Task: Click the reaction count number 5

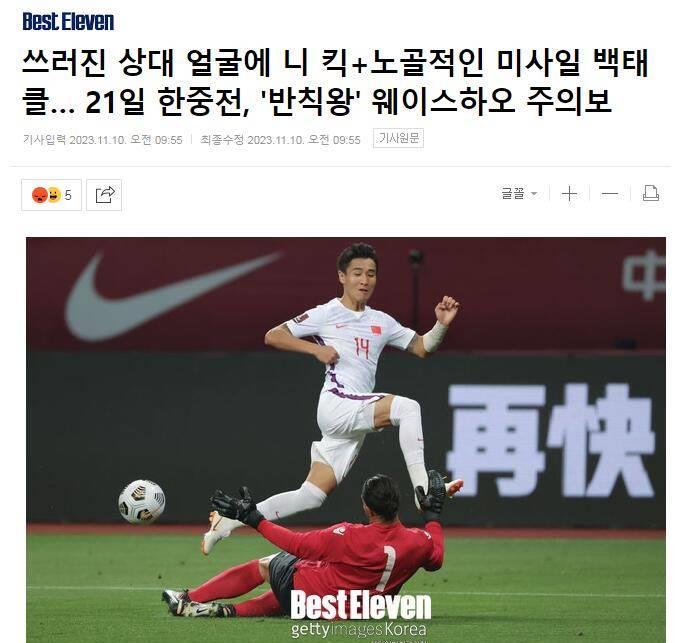Action: pos(68,195)
